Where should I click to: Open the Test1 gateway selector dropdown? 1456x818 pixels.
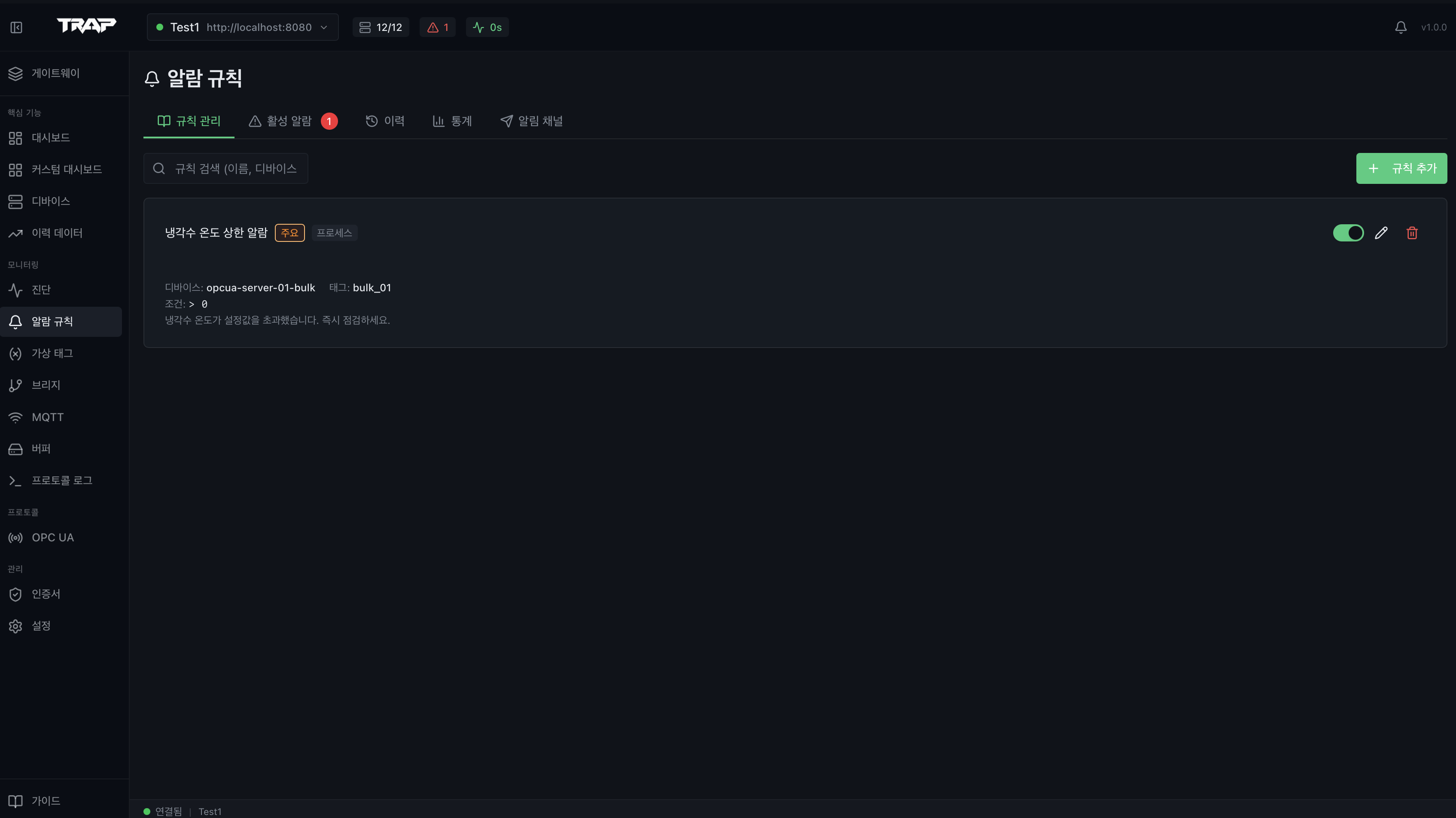click(x=242, y=27)
